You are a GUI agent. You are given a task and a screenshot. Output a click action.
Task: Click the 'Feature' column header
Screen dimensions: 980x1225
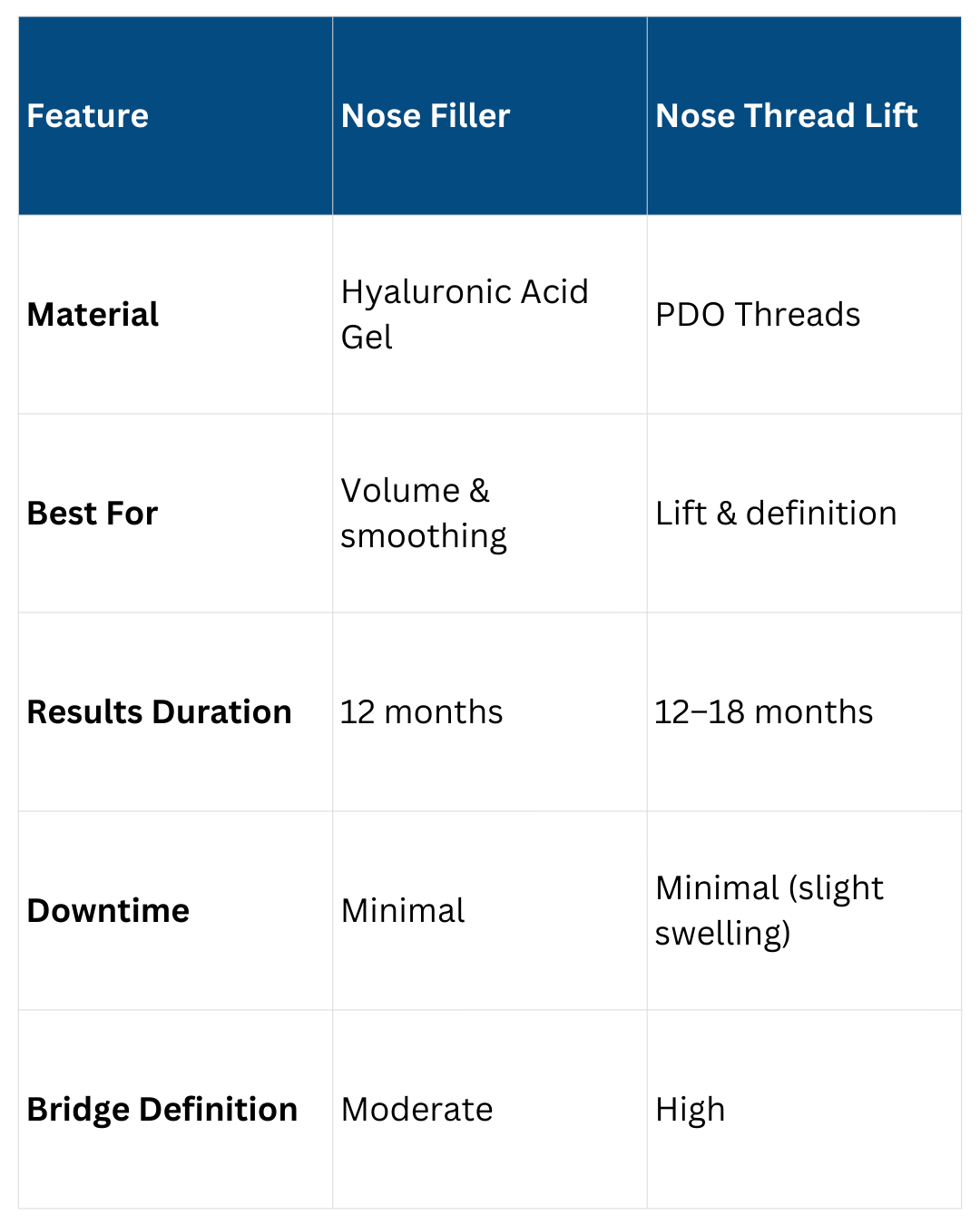pos(88,116)
